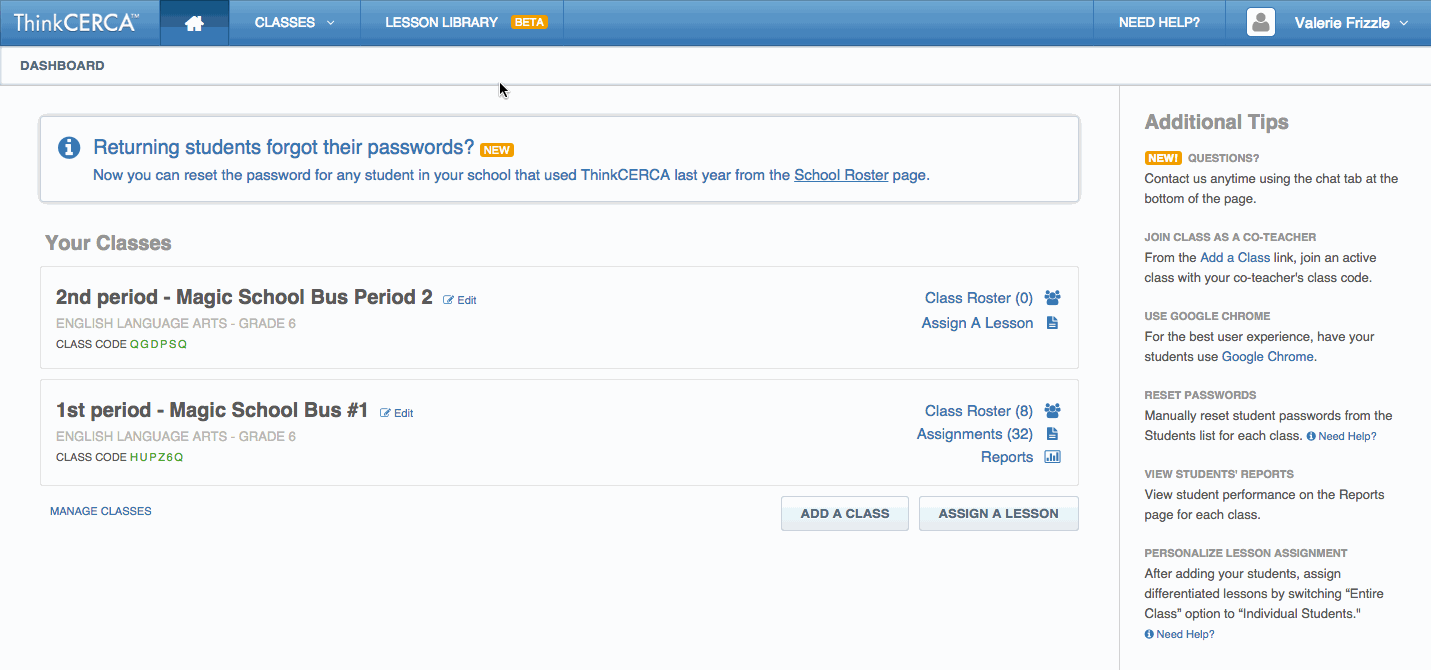Image resolution: width=1431 pixels, height=670 pixels.
Task: Click the 2nd period - Magic School Bus title
Action: tap(244, 297)
